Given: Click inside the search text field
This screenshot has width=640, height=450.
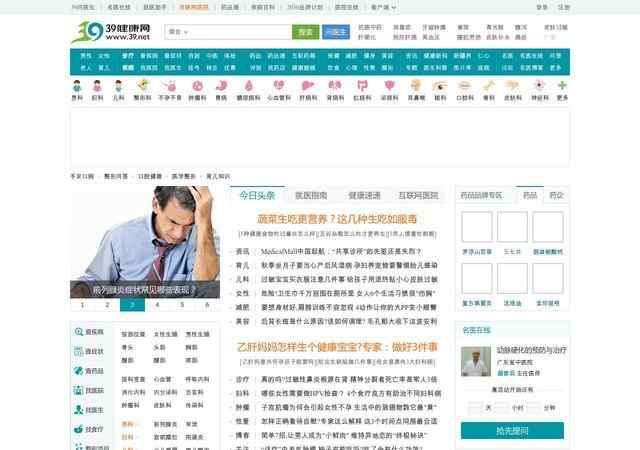Looking at the screenshot, I should tap(240, 32).
